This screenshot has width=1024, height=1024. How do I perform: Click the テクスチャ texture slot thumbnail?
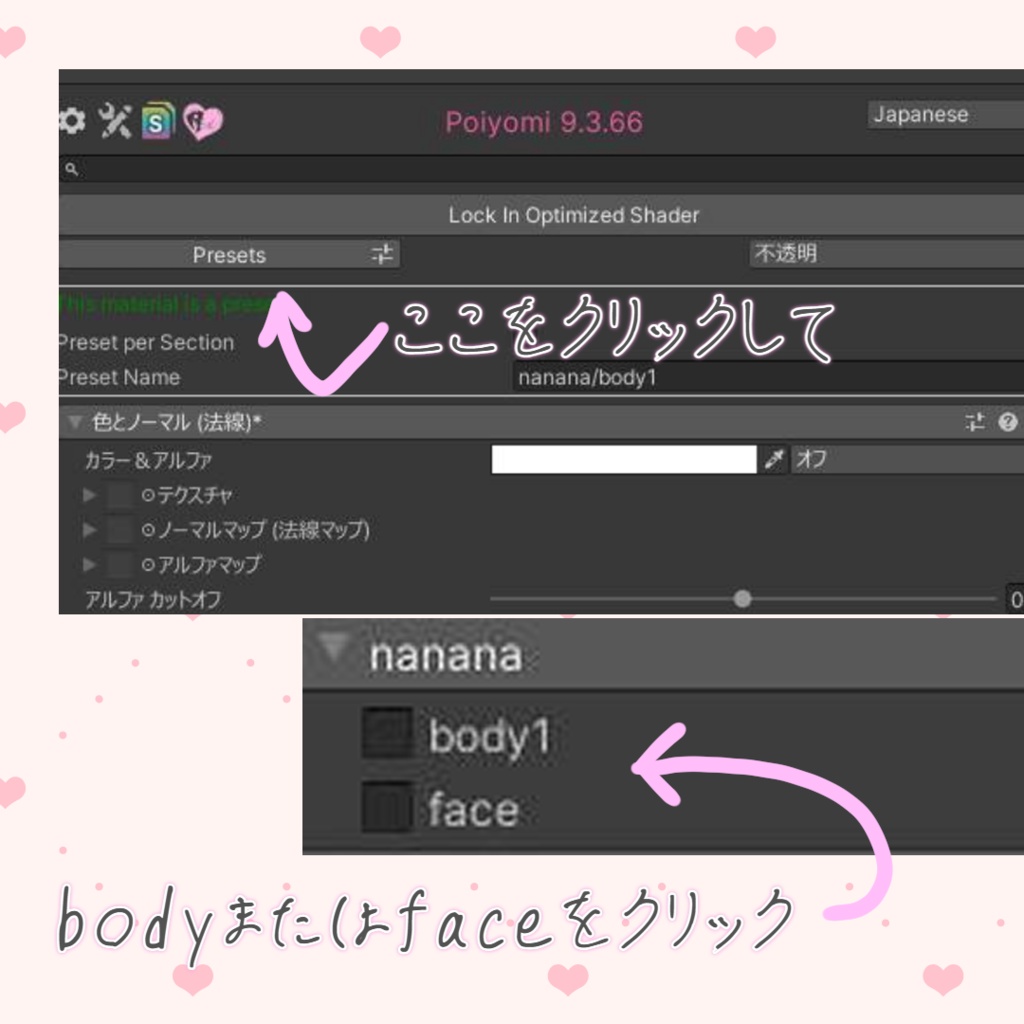(120, 495)
